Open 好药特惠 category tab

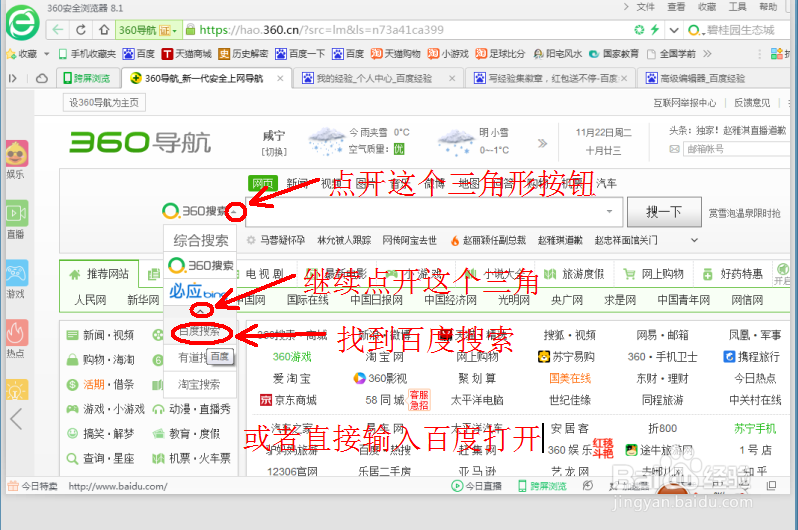(x=733, y=274)
